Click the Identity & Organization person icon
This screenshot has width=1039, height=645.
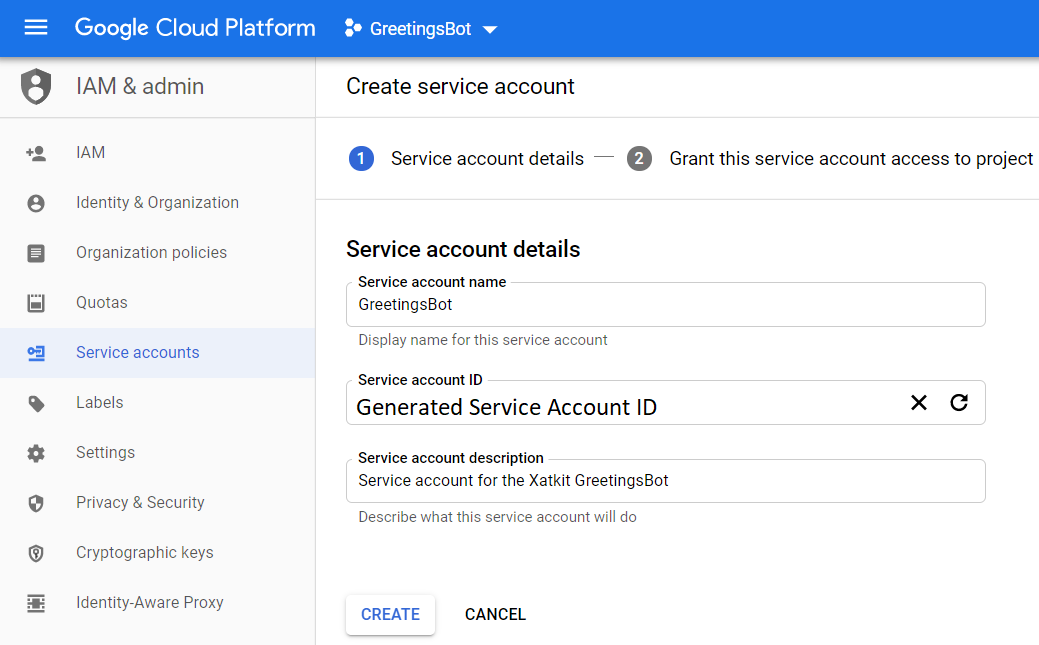(36, 203)
